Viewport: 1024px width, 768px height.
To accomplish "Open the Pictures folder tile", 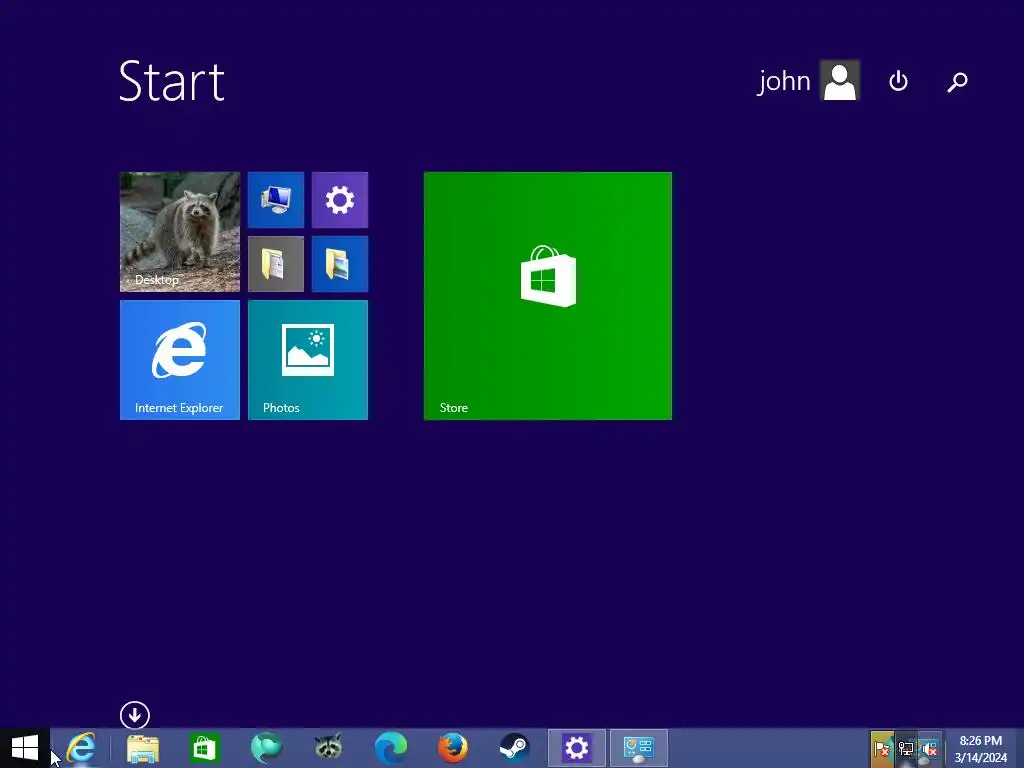I will pyautogui.click(x=340, y=263).
